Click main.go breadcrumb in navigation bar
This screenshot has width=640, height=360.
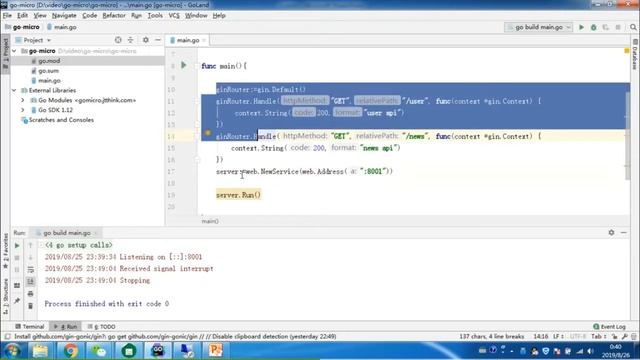[x=62, y=27]
